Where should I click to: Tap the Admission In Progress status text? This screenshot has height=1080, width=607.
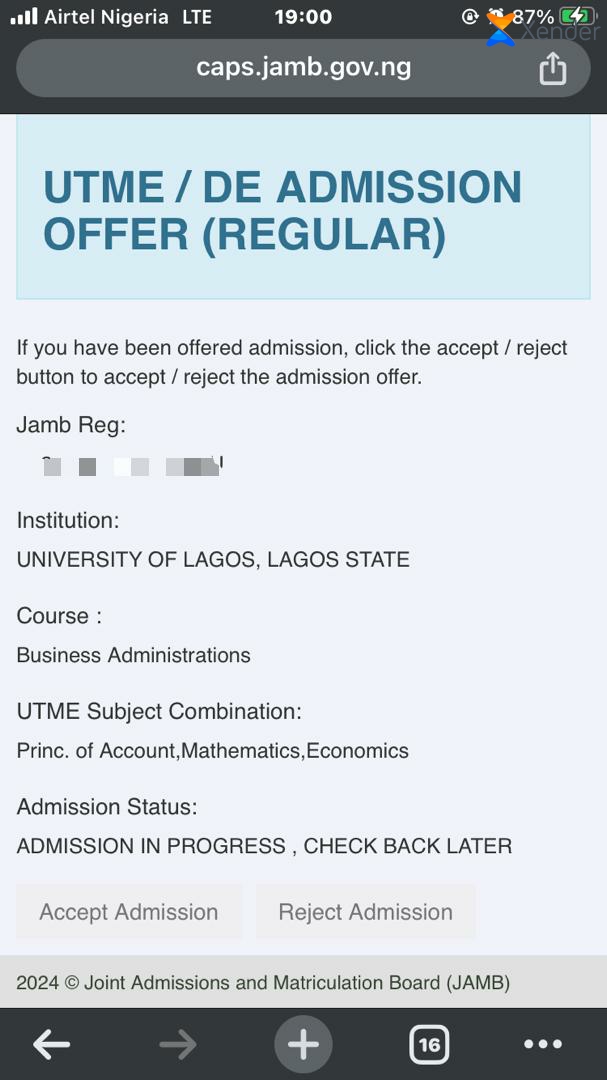pyautogui.click(x=265, y=846)
